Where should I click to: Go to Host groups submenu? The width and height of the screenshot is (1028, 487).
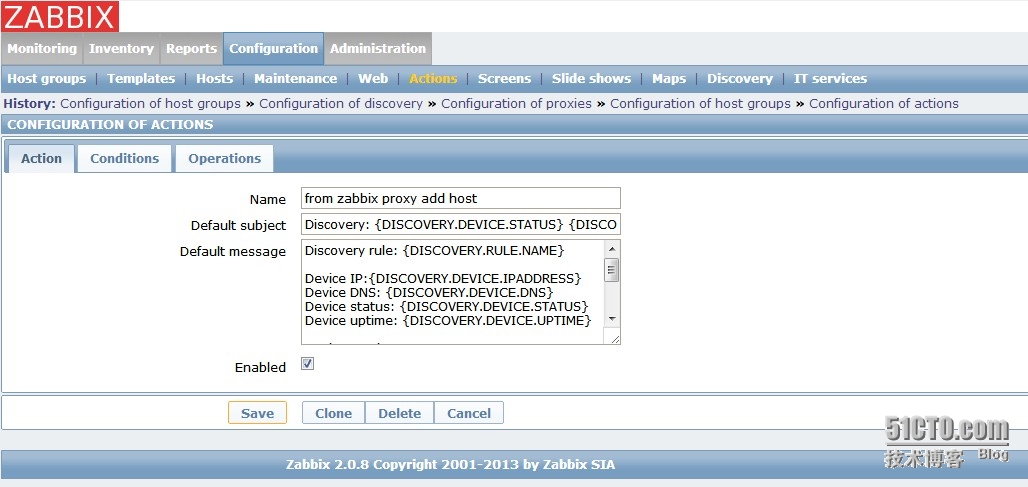47,79
